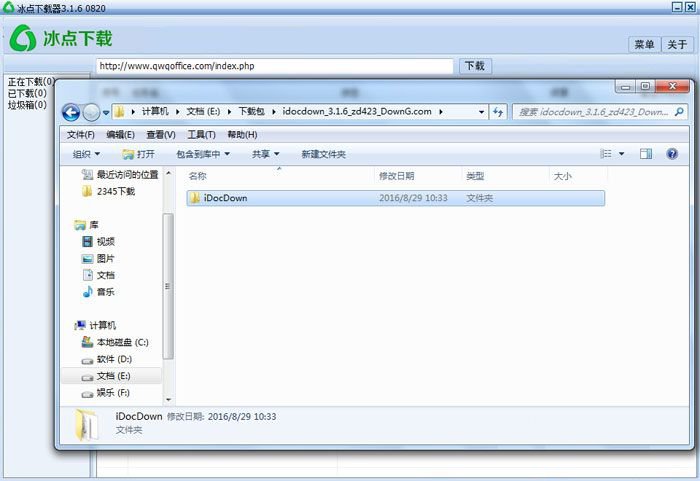
Task: Click the Explorer back navigation arrow
Action: [71, 112]
